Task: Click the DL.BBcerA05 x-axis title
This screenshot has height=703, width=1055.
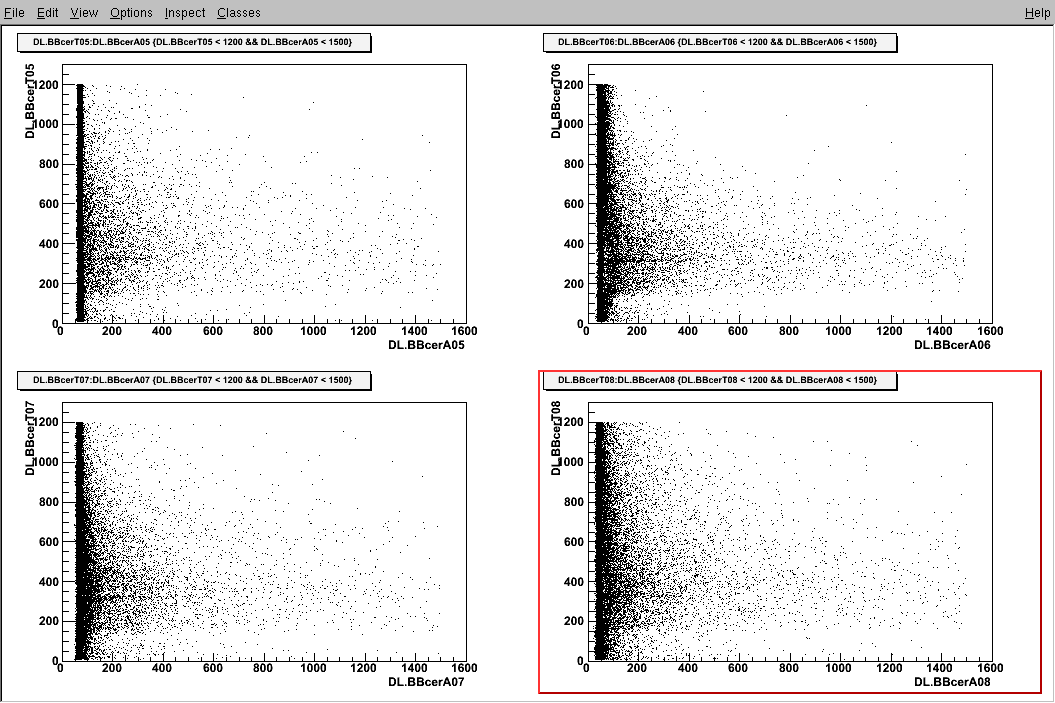Action: tap(426, 345)
